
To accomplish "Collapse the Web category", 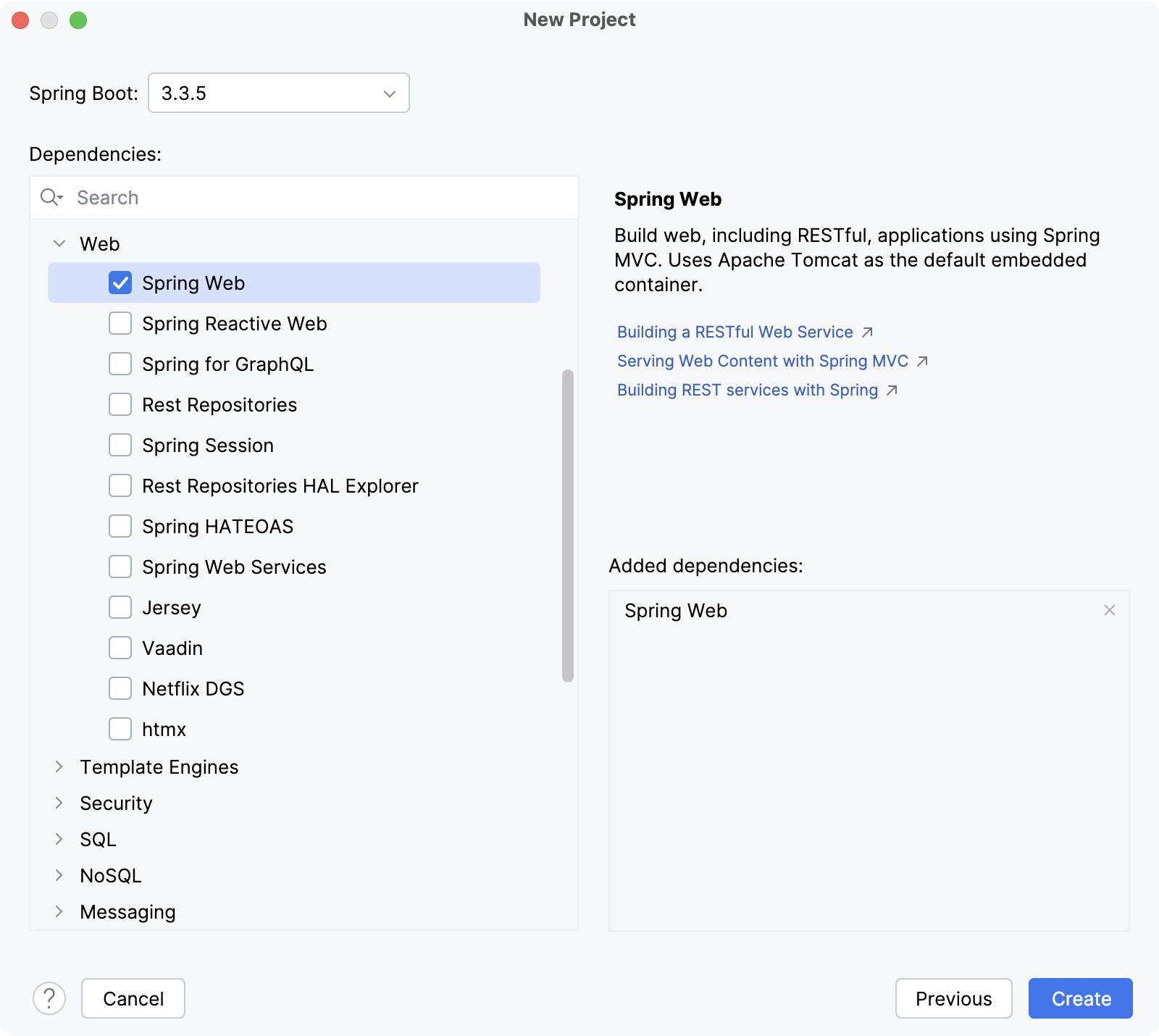I will click(60, 243).
